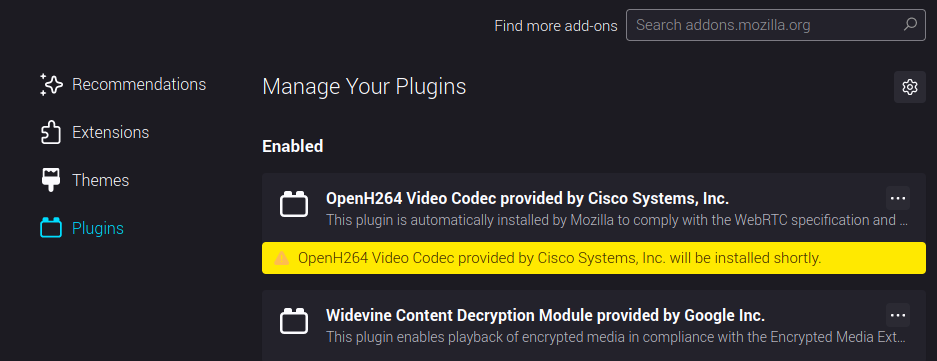Click the OpenH264 plugin brick icon
The image size is (937, 361).
pos(294,204)
